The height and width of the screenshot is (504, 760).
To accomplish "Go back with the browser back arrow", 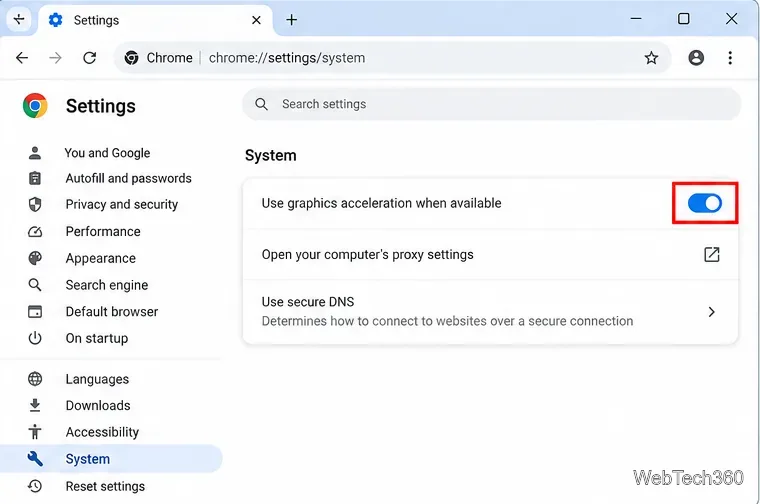I will [22, 58].
